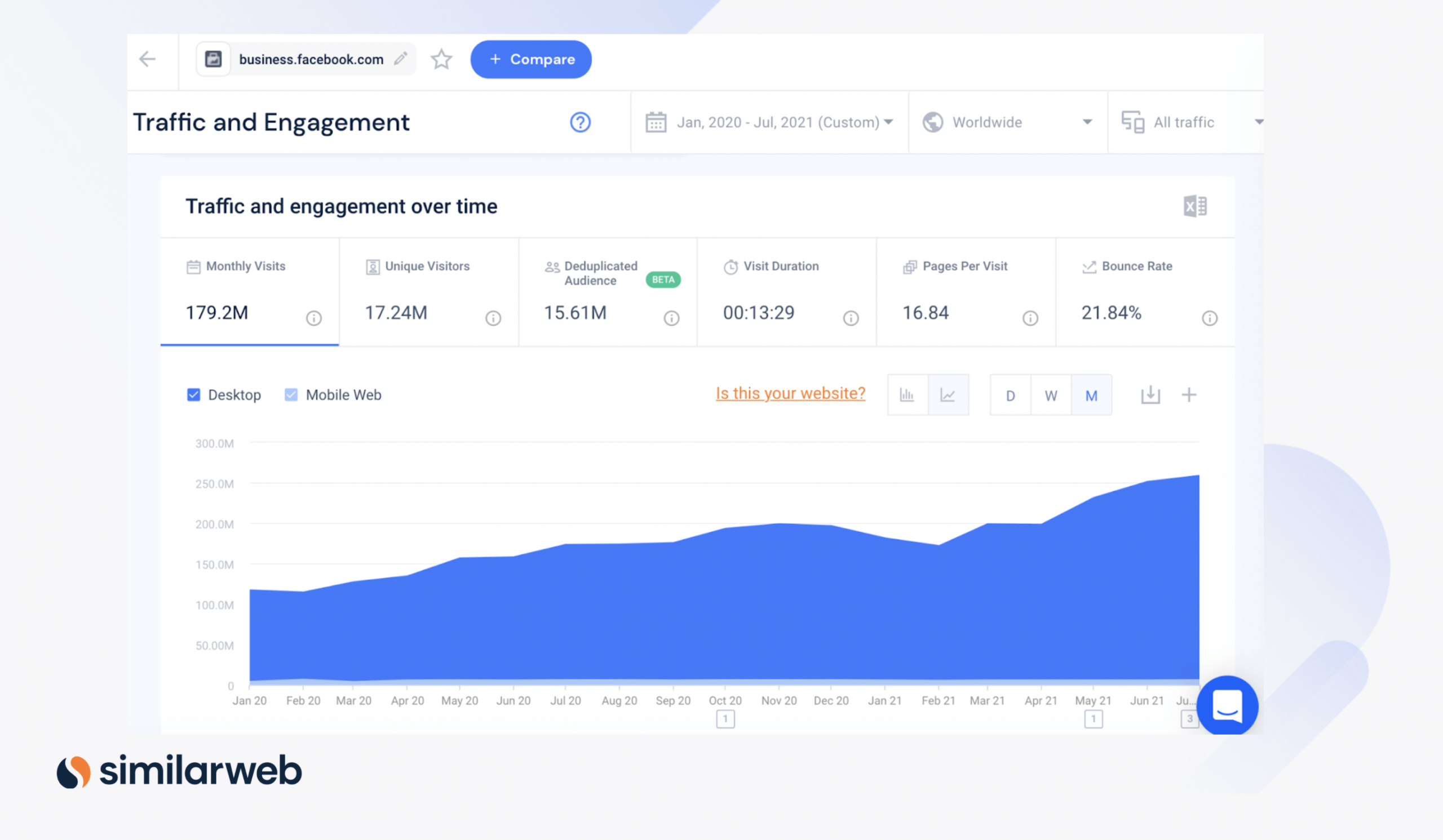Viewport: 1443px width, 840px height.
Task: Click the calendar icon beside date range
Action: [656, 122]
